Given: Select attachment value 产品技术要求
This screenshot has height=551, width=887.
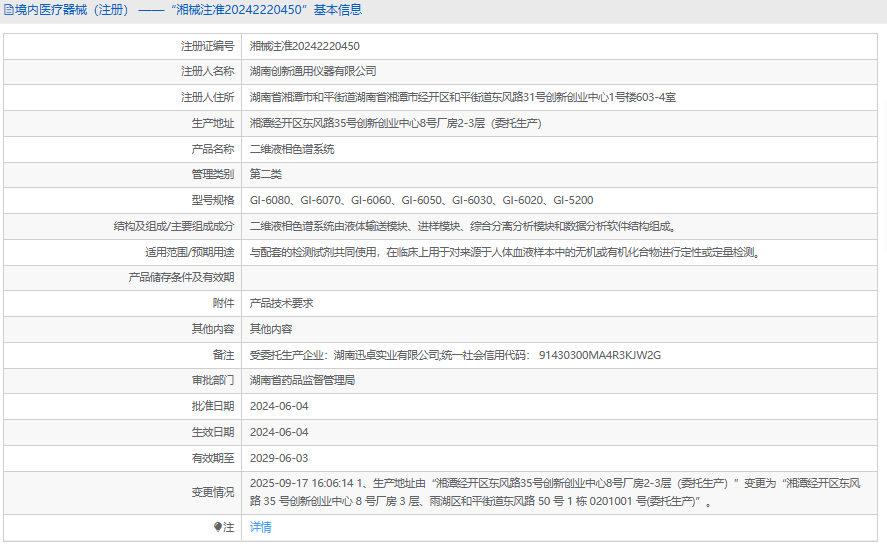Looking at the screenshot, I should [x=282, y=303].
